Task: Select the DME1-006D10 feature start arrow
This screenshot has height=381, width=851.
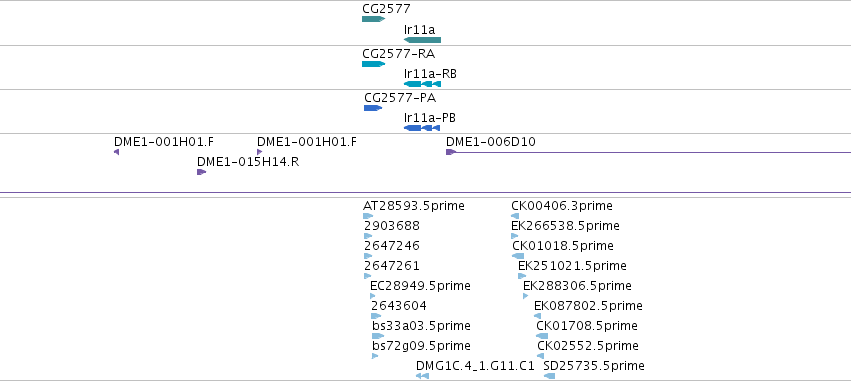Action: pos(450,152)
